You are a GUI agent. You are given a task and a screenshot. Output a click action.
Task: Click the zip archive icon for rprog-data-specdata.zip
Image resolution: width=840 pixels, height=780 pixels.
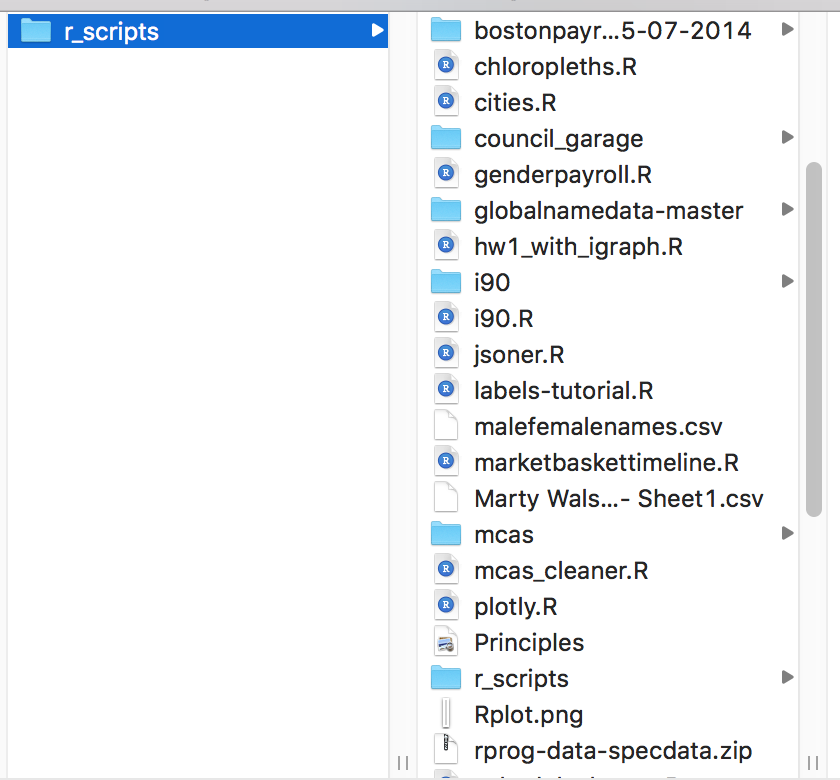(445, 751)
